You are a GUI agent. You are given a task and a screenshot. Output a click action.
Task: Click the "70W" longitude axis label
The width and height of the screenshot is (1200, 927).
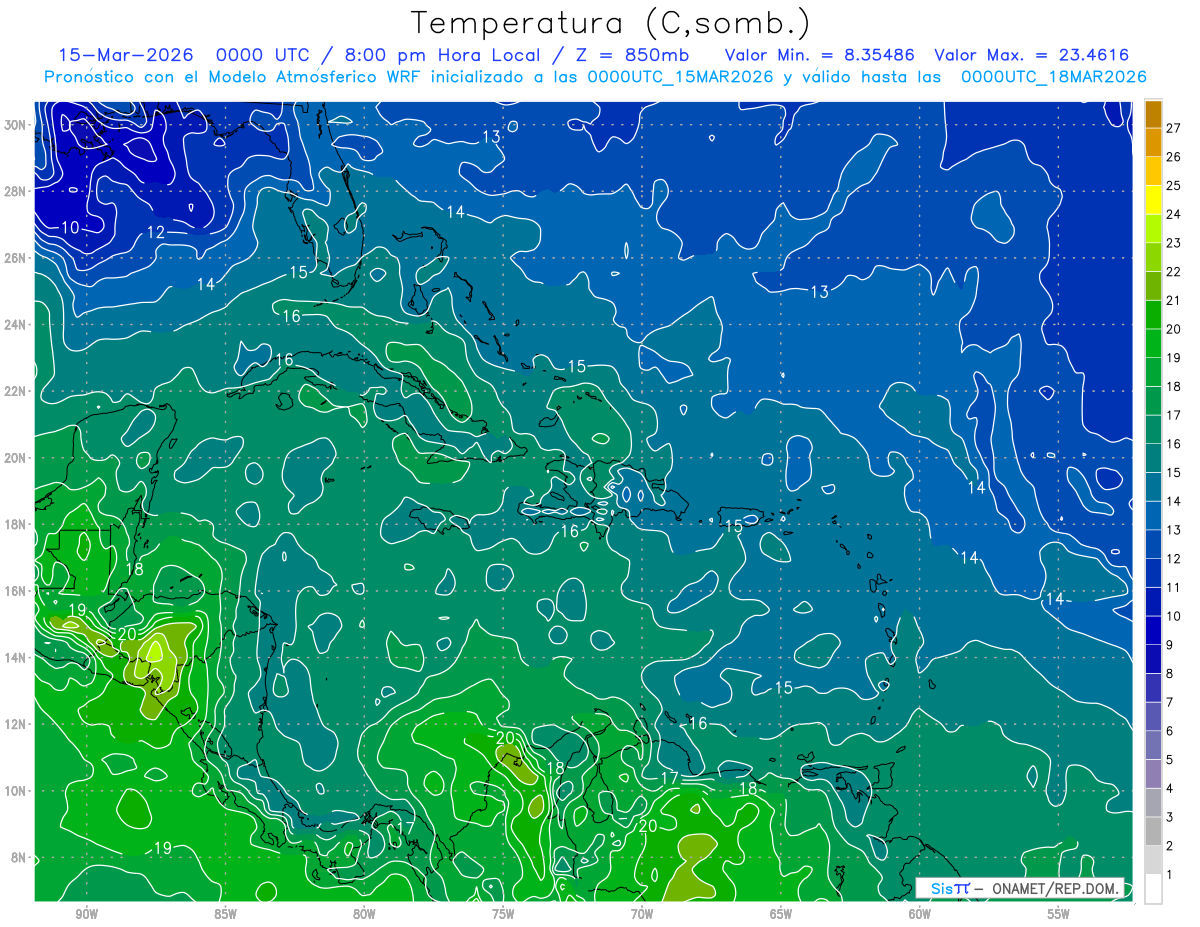click(x=642, y=915)
